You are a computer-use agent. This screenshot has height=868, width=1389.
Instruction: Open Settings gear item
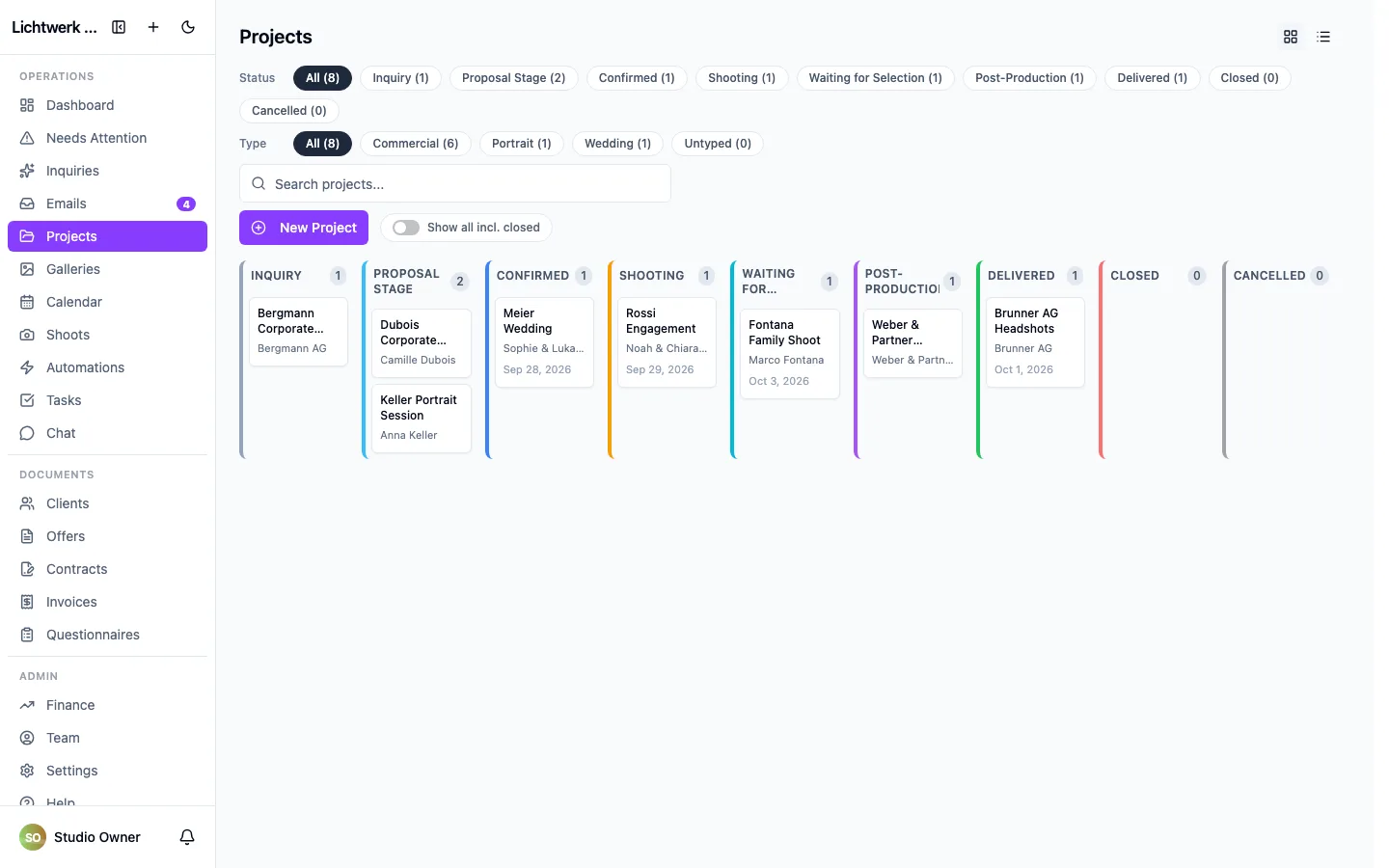click(107, 771)
